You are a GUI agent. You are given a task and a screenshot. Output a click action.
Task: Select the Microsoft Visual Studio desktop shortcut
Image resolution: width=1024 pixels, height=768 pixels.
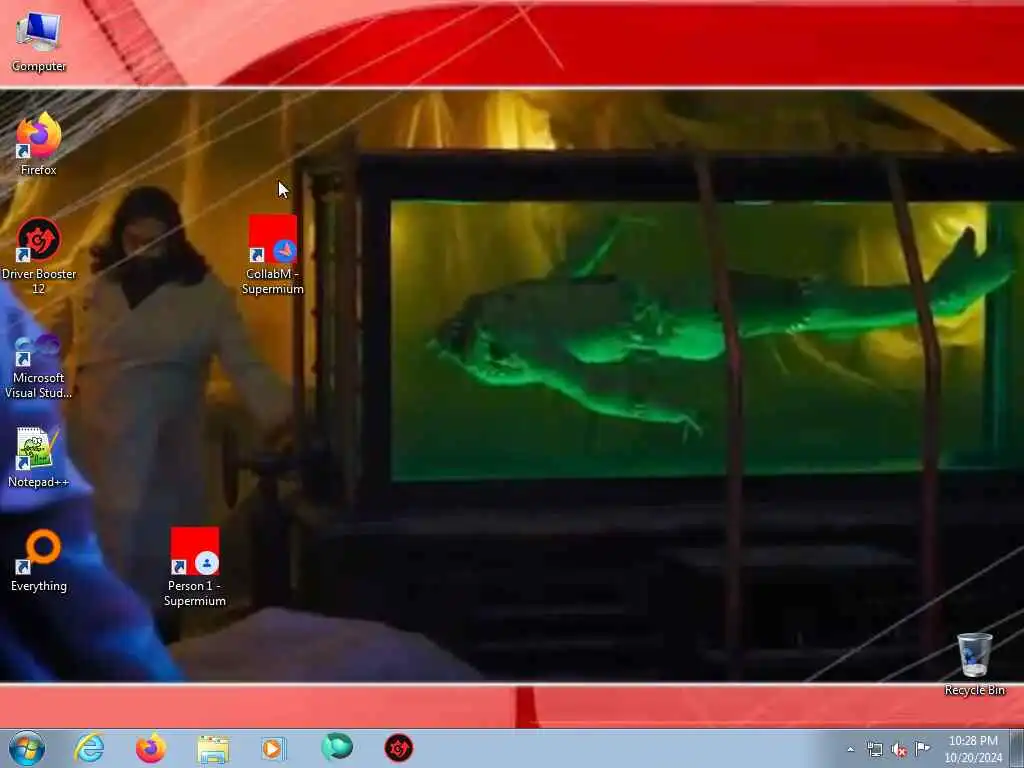38,366
